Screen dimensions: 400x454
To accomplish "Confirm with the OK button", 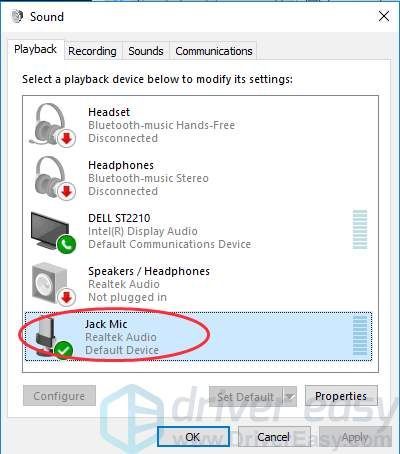I will (x=193, y=436).
